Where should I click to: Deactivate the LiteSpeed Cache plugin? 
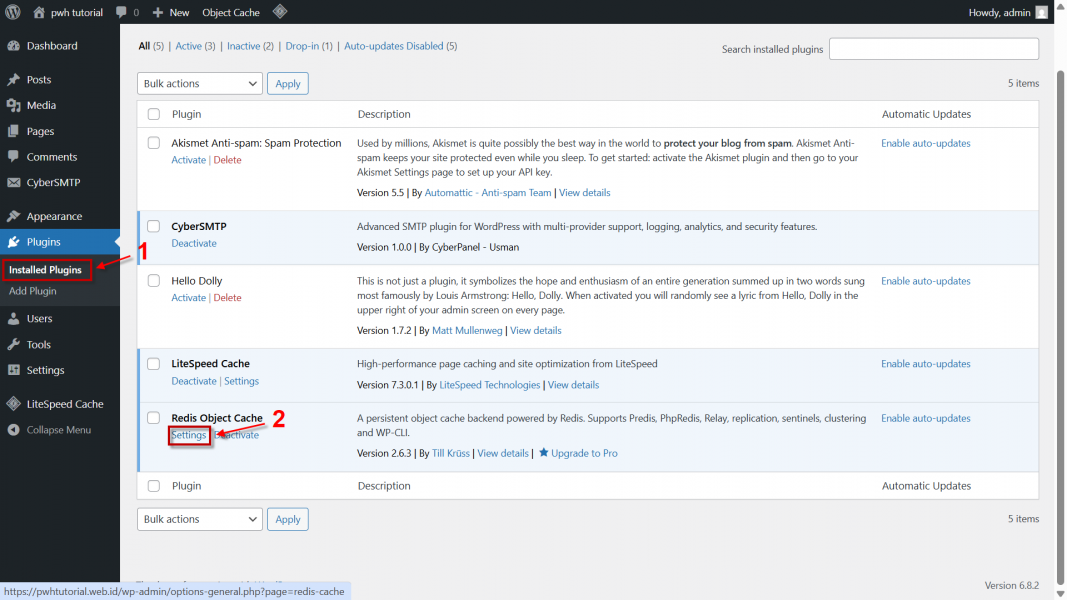(194, 381)
